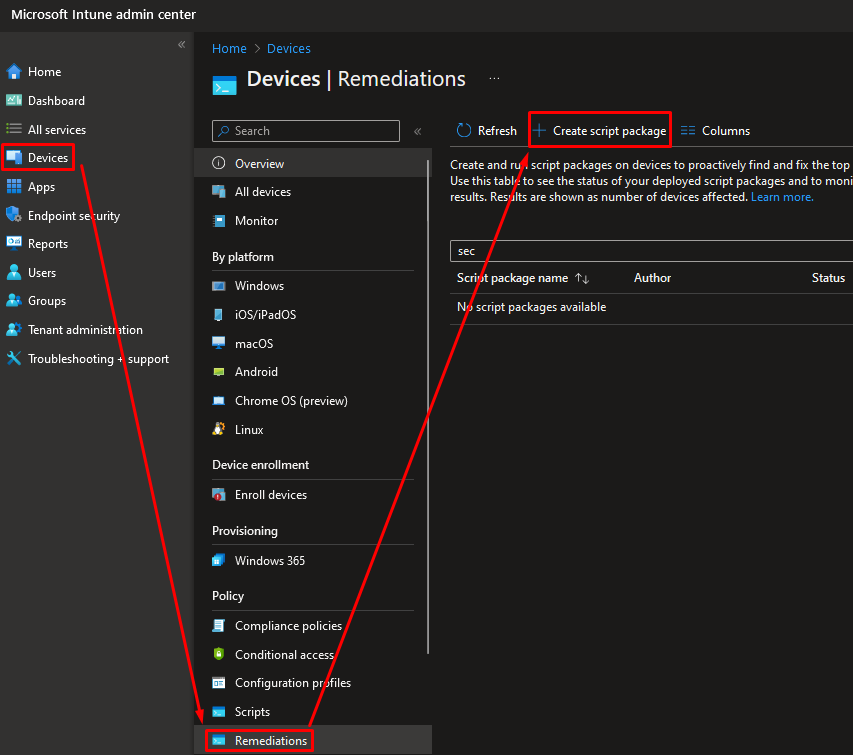853x755 pixels.
Task: Select Troubleshooting + support menu item
Action: point(98,359)
